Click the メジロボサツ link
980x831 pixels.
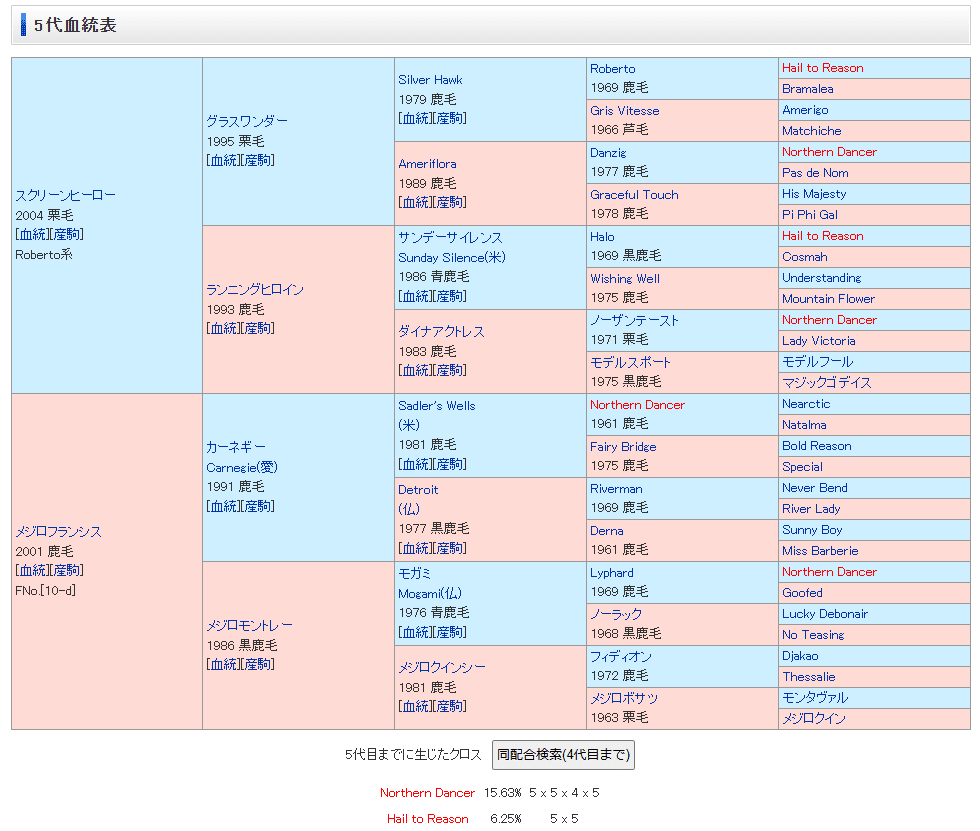click(x=624, y=699)
